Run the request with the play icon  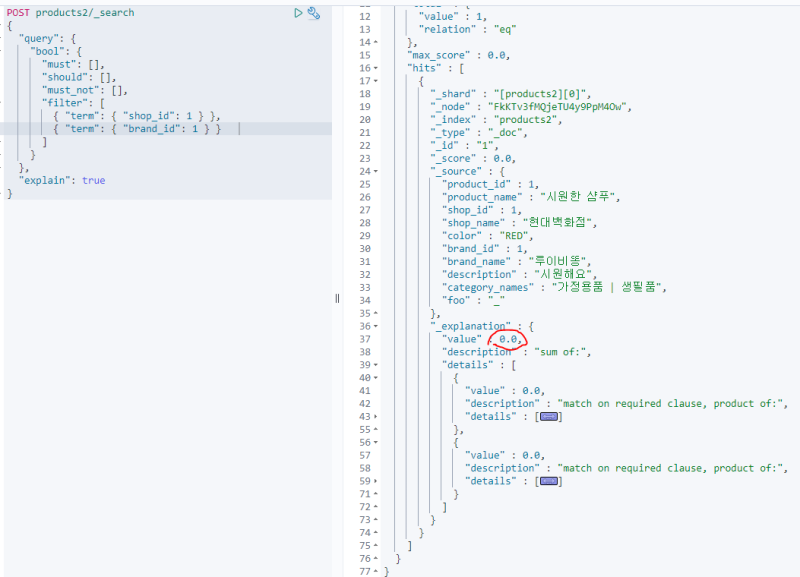298,13
